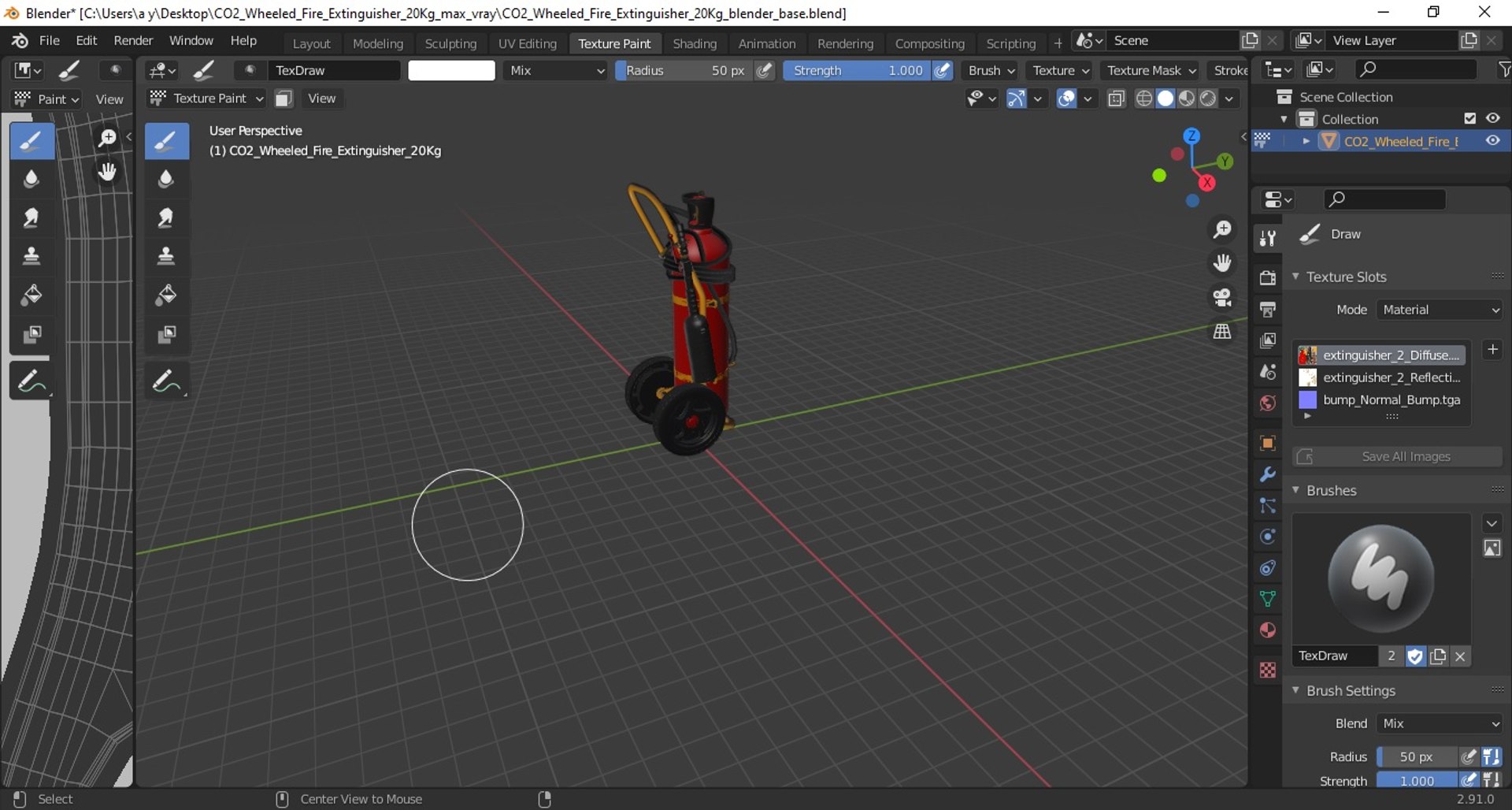Viewport: 1512px width, 810px height.
Task: Open the Stroke popover in the header
Action: (1230, 70)
